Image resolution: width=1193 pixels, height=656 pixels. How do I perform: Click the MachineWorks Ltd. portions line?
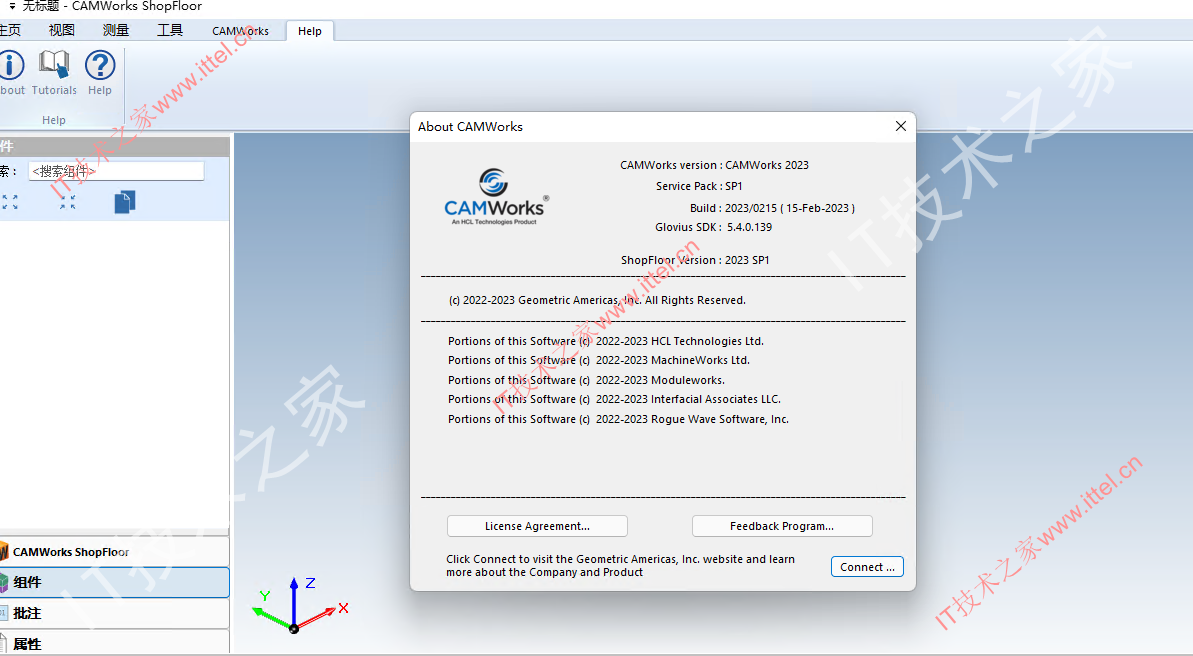click(599, 360)
